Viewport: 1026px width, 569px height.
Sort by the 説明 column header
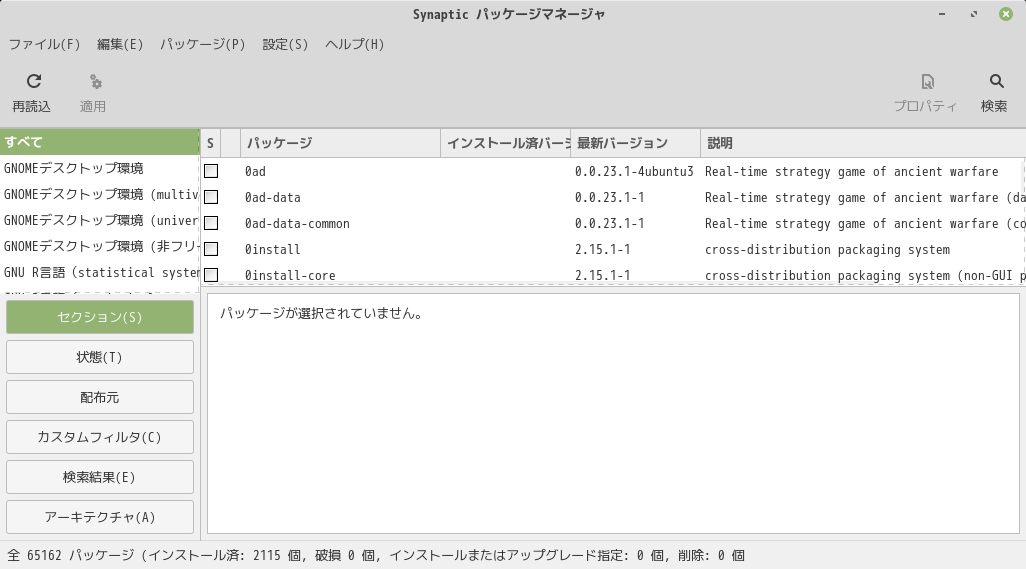click(x=862, y=143)
